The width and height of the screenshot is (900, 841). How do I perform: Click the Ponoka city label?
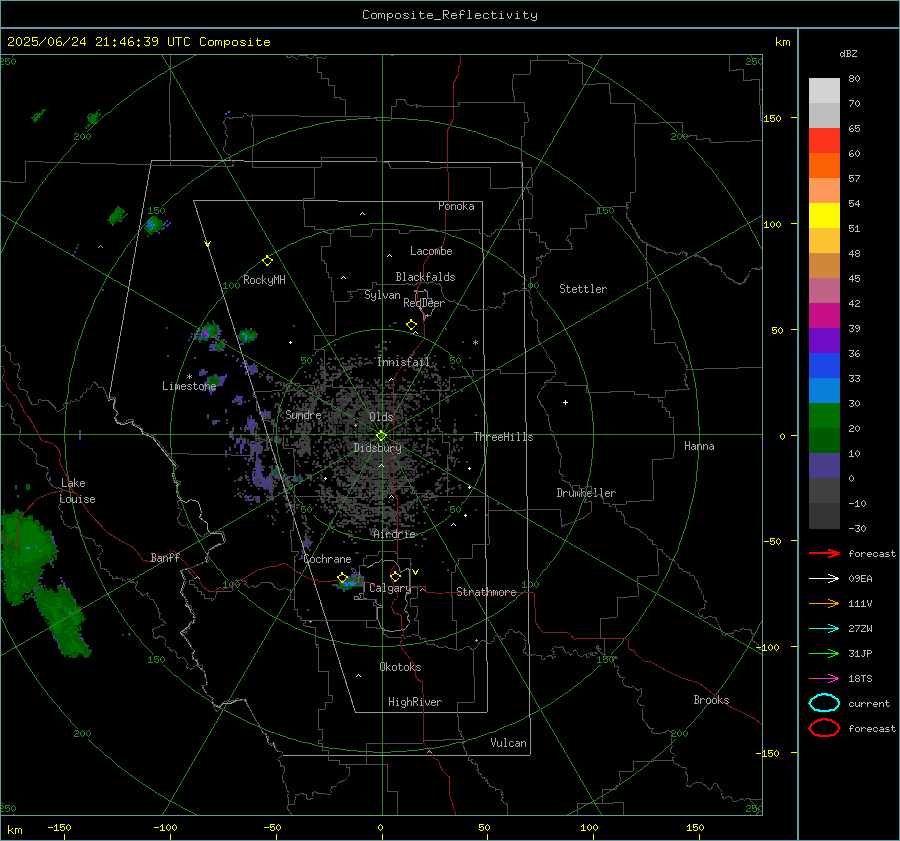coord(456,206)
